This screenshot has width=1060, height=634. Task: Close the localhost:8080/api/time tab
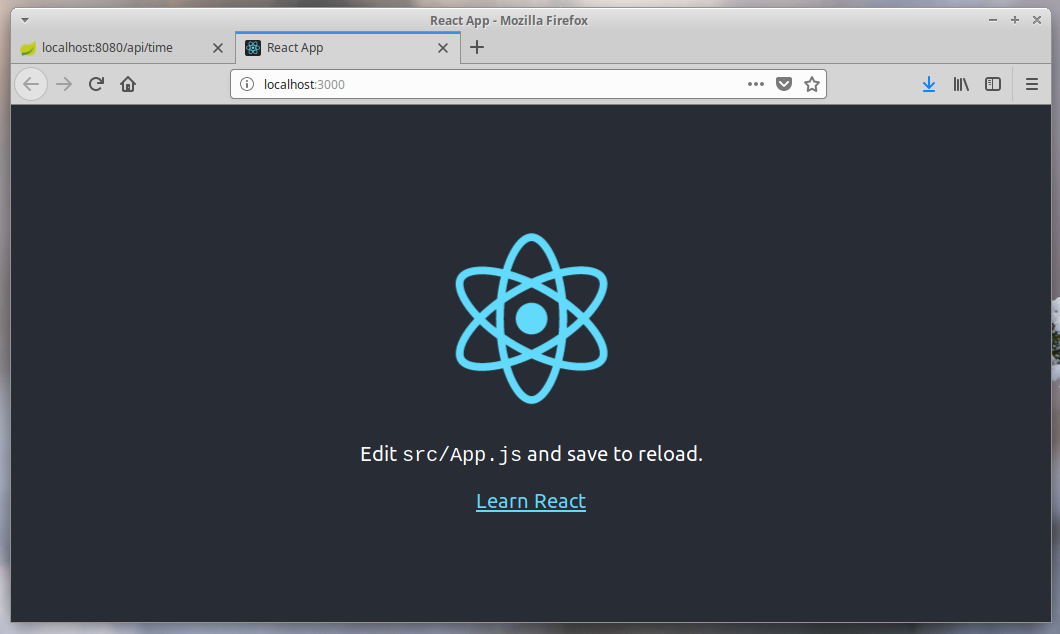click(218, 47)
